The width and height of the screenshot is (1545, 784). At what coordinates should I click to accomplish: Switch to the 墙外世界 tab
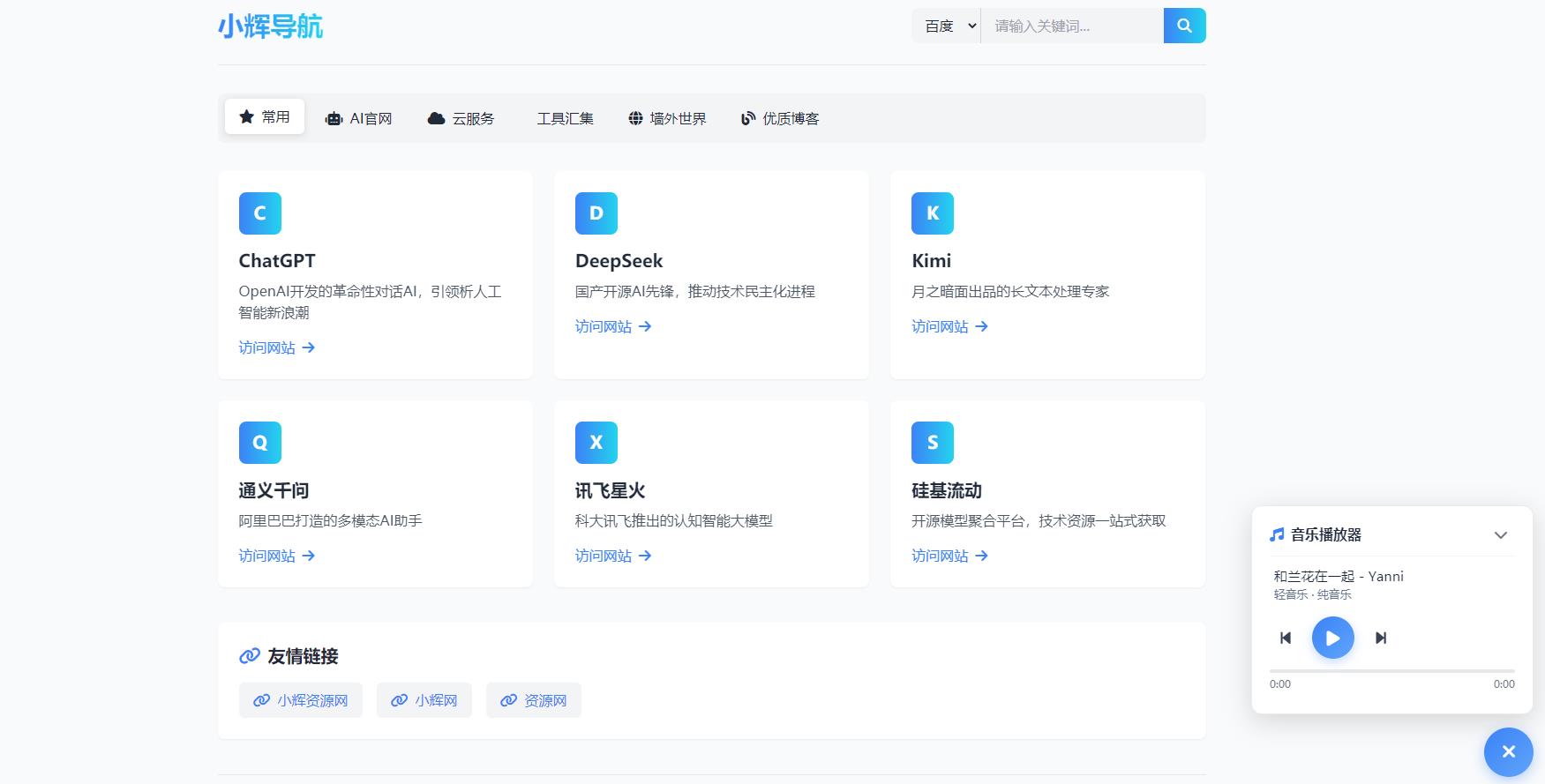pos(667,118)
